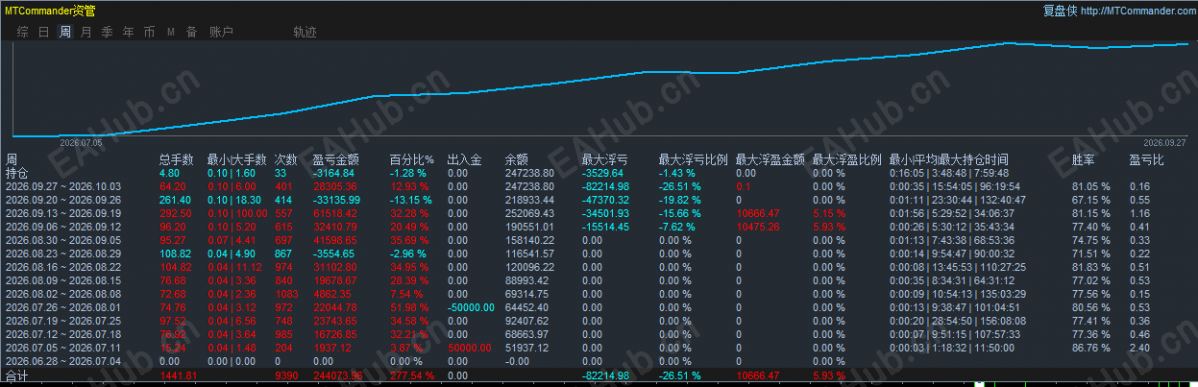
Task: Click the 盈亏金额 column header
Action: coord(335,160)
